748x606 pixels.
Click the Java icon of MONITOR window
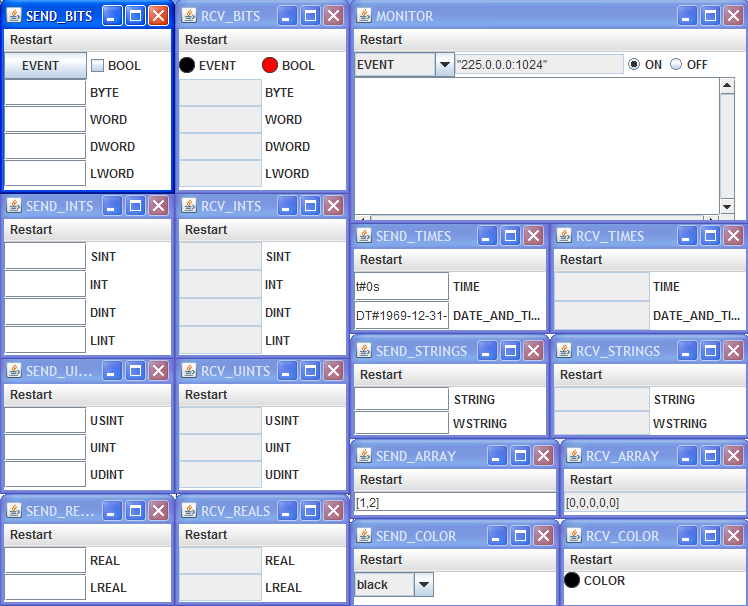364,16
